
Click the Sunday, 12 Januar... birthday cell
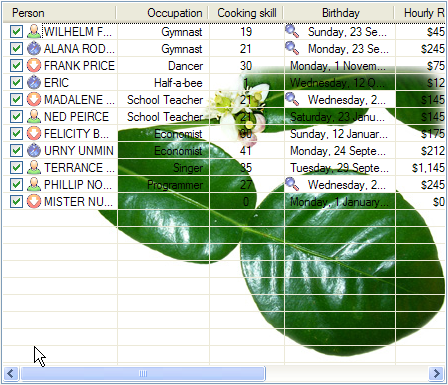click(340, 134)
